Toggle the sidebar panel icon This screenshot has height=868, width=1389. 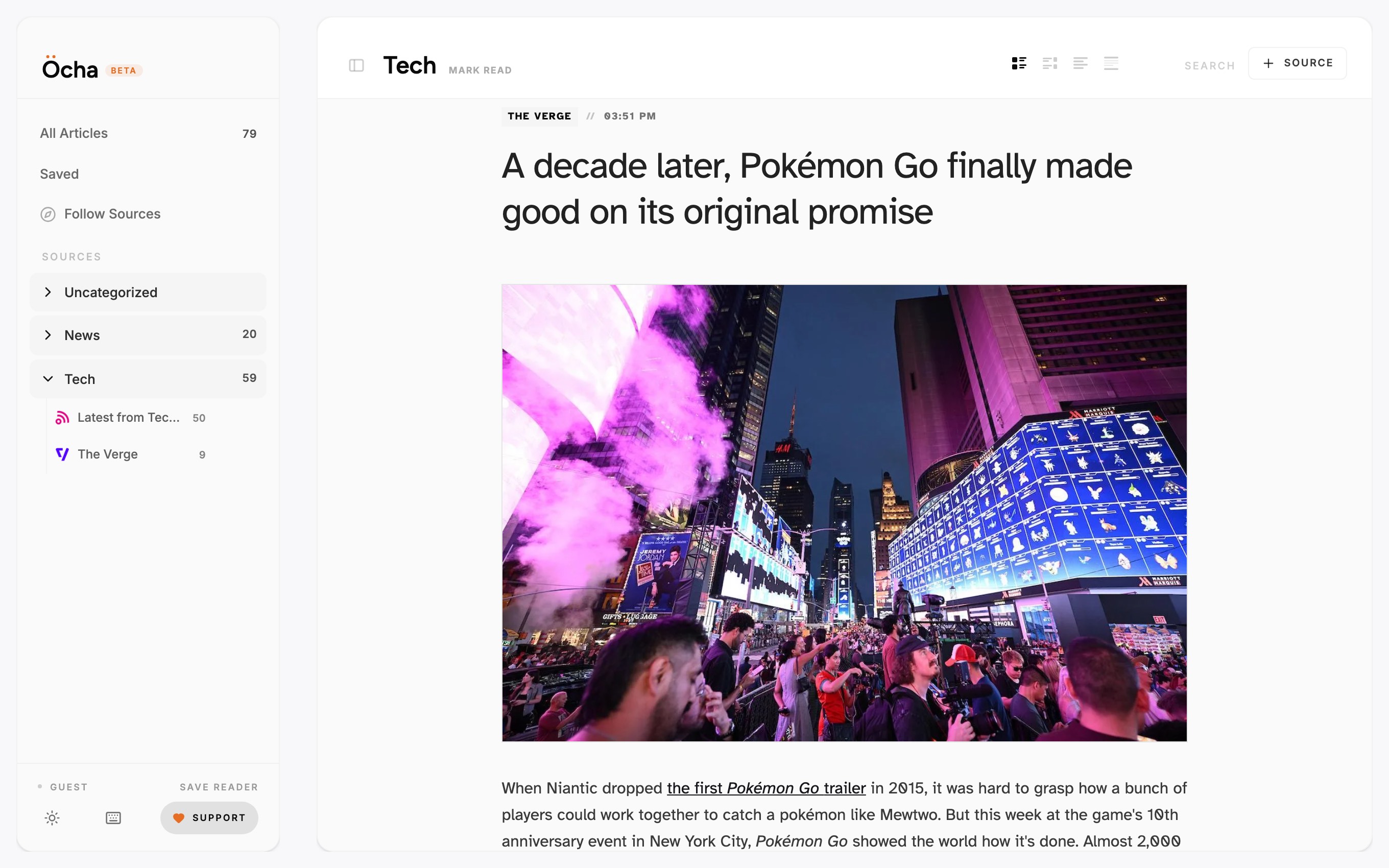(x=356, y=65)
